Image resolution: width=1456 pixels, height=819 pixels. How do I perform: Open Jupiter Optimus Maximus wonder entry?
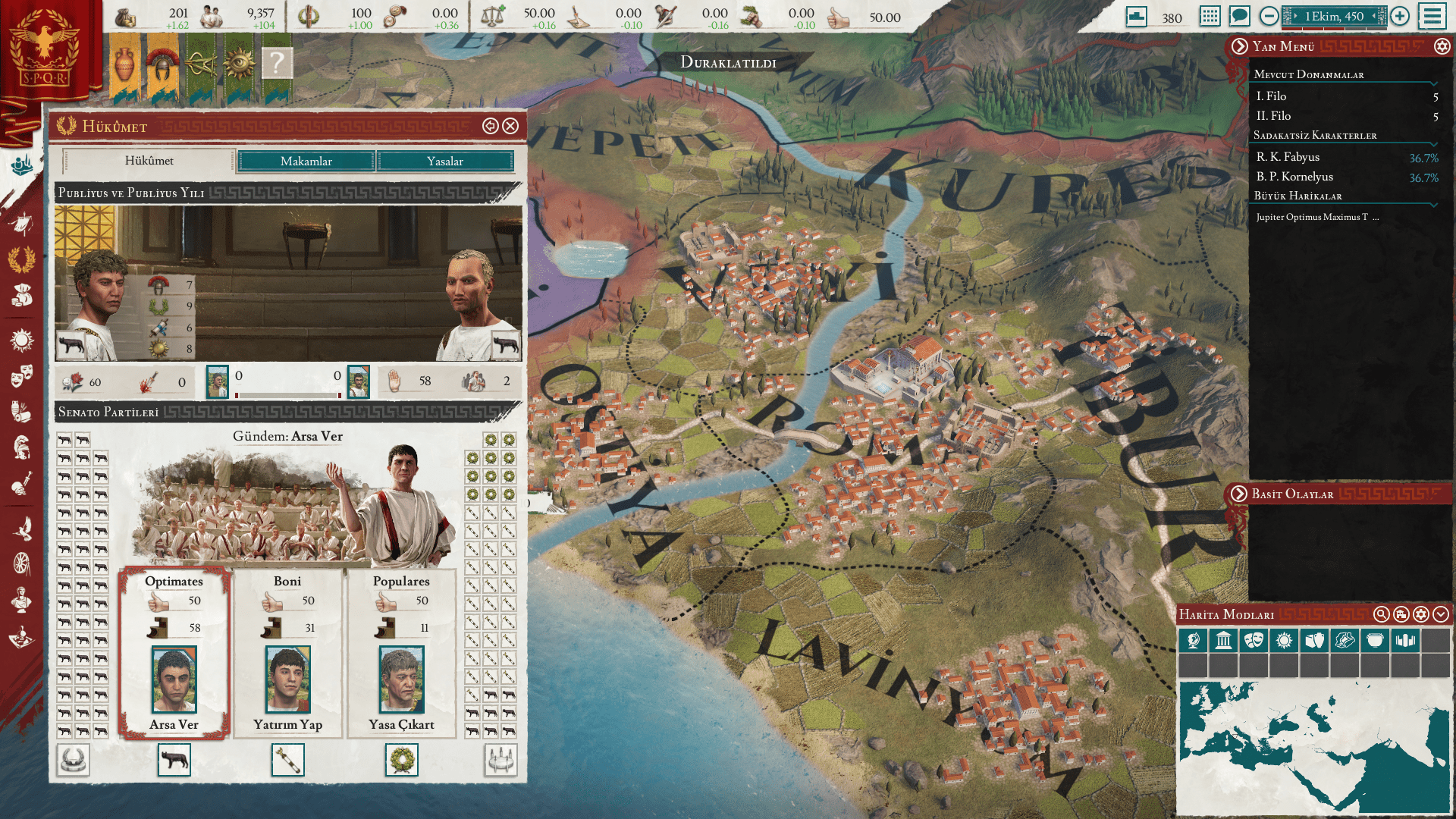click(1317, 217)
